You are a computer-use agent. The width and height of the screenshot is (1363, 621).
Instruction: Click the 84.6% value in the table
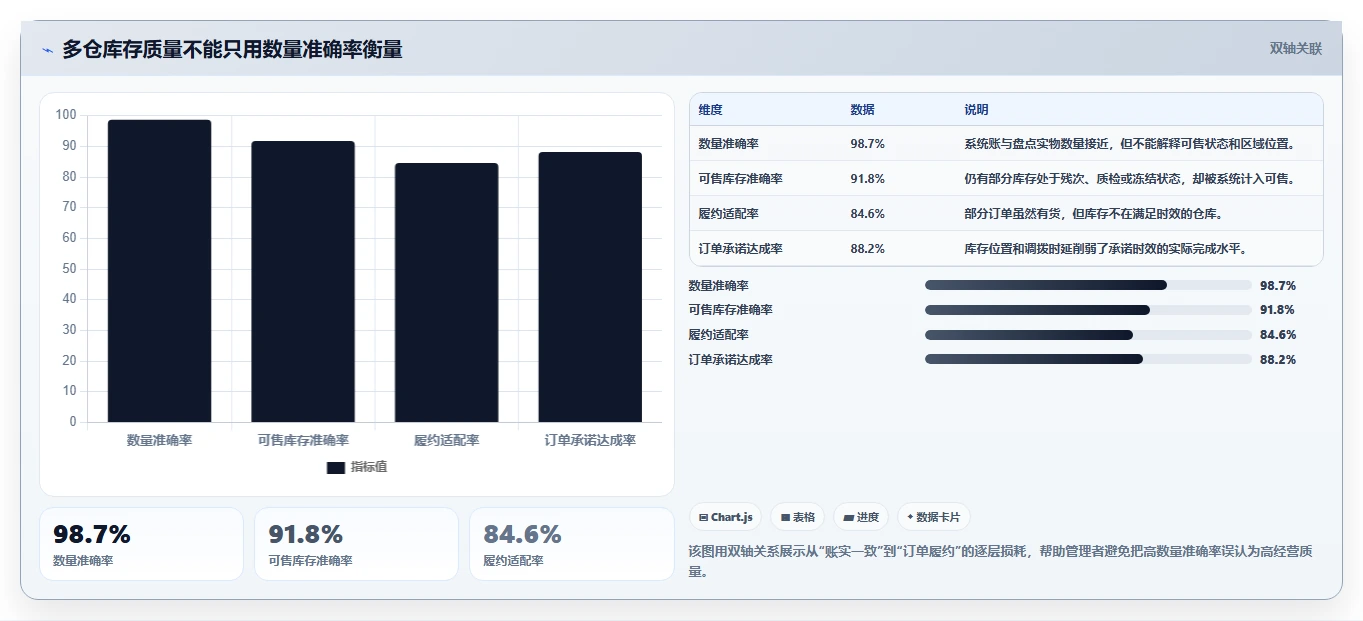click(867, 214)
